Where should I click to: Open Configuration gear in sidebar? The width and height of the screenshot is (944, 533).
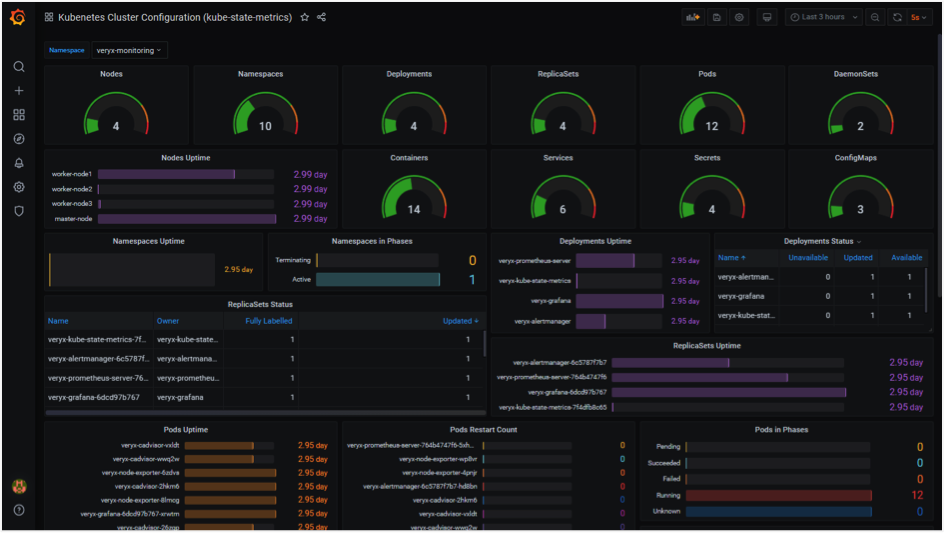(19, 187)
